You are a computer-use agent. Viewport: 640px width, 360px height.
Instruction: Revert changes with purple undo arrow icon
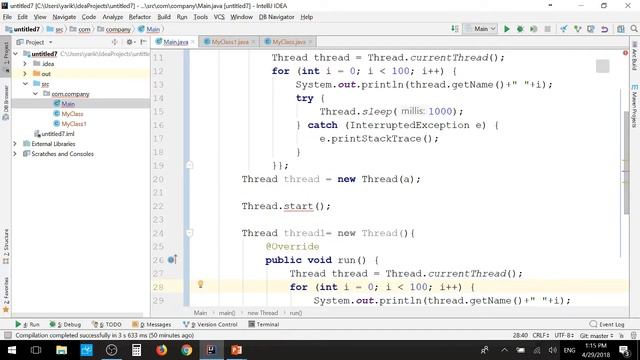click(604, 29)
